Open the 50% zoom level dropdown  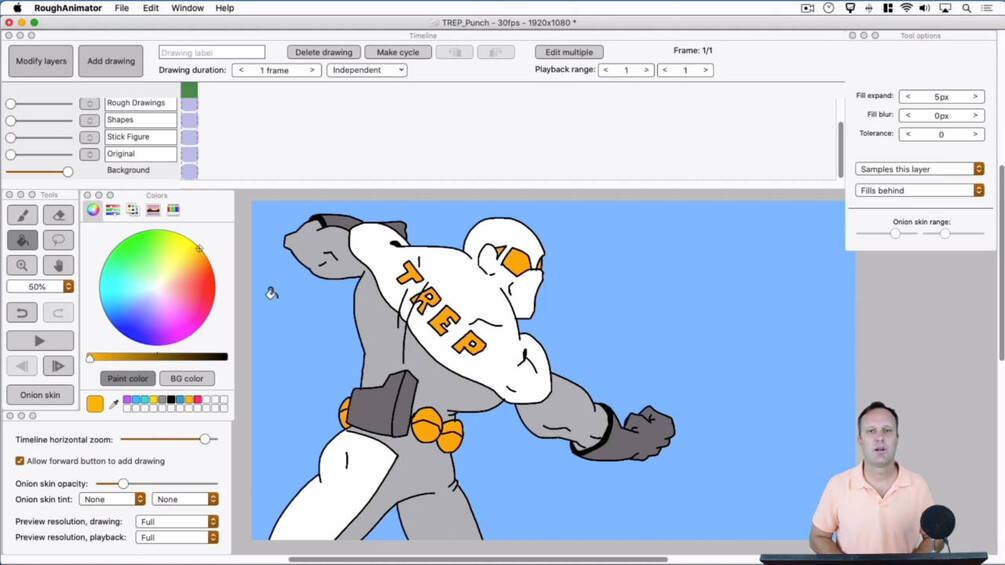[x=40, y=286]
